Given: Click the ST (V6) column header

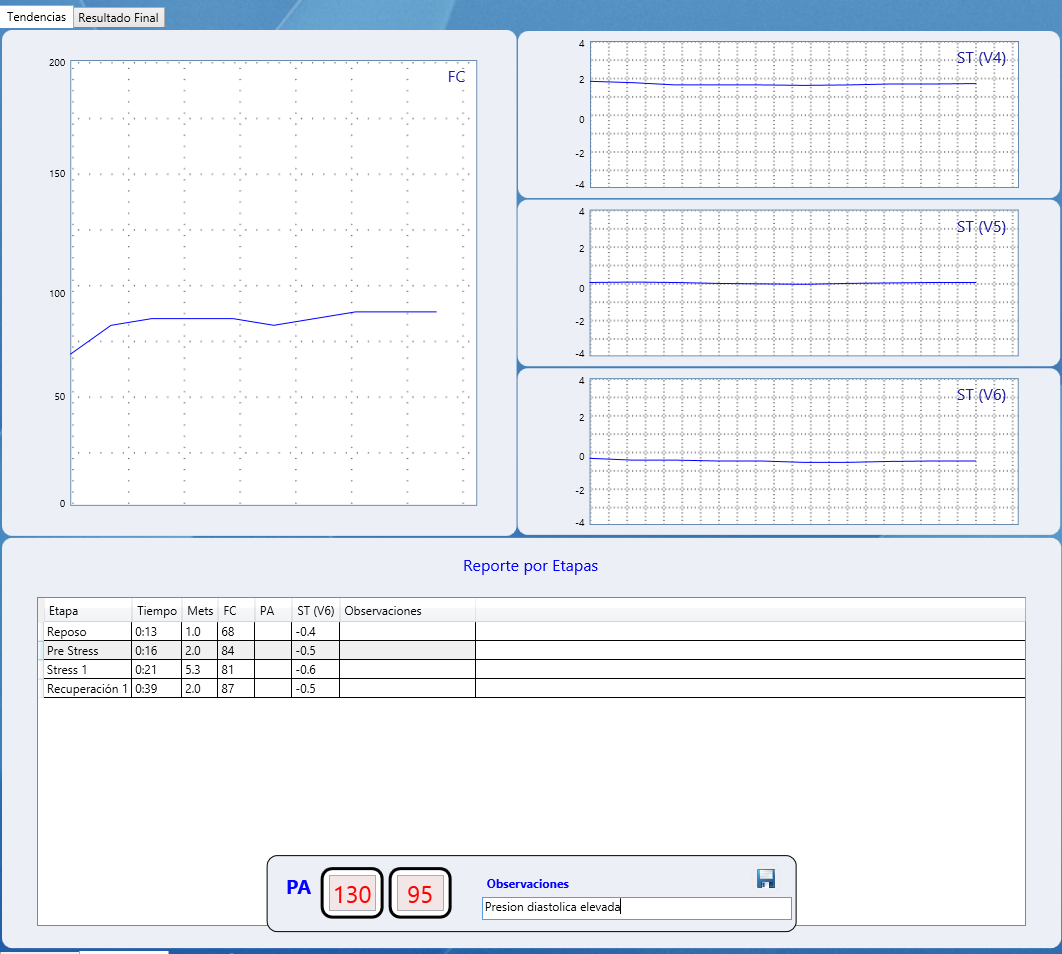Looking at the screenshot, I should (315, 611).
